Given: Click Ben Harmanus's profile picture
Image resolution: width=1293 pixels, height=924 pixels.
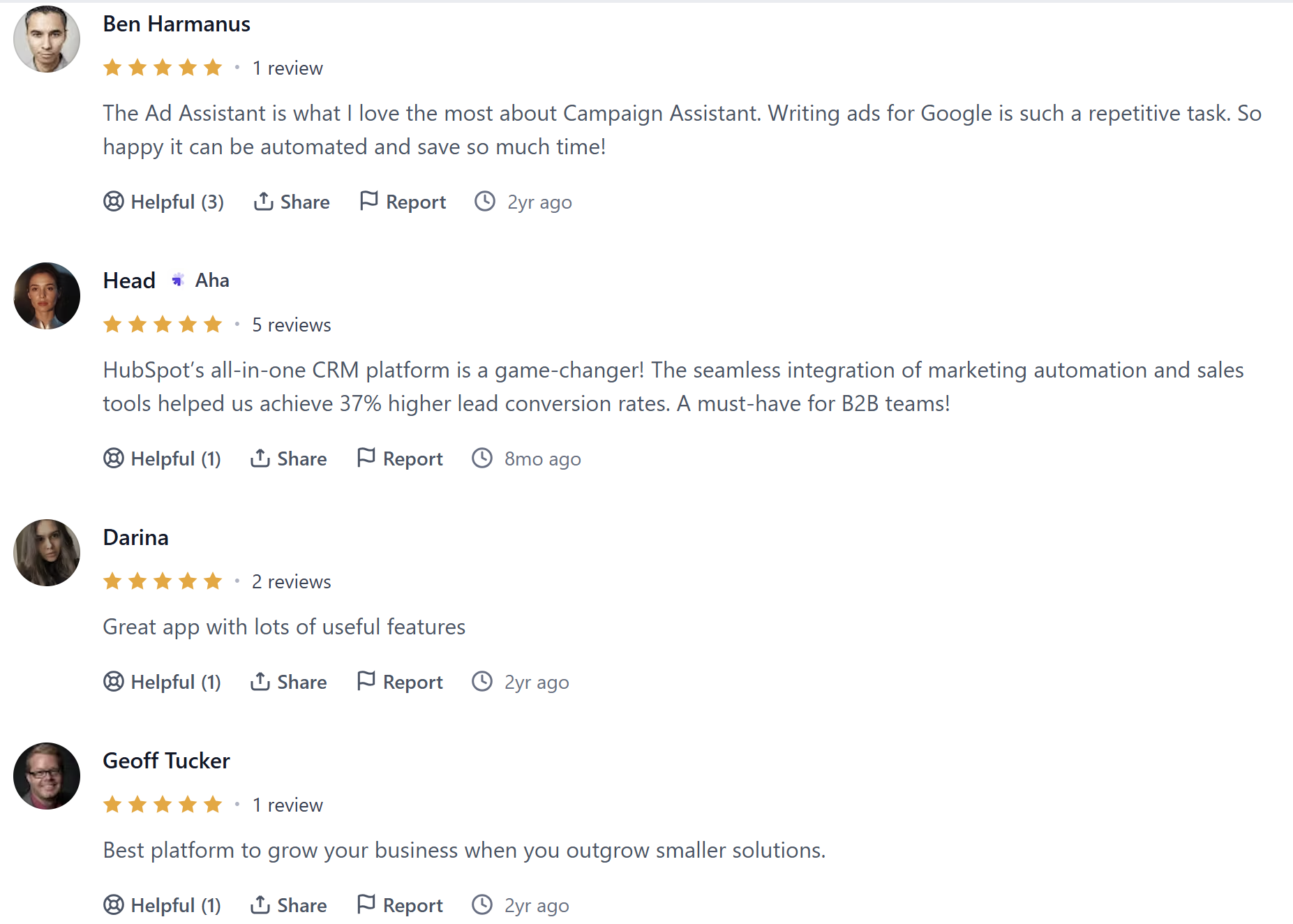Looking at the screenshot, I should click(x=46, y=39).
